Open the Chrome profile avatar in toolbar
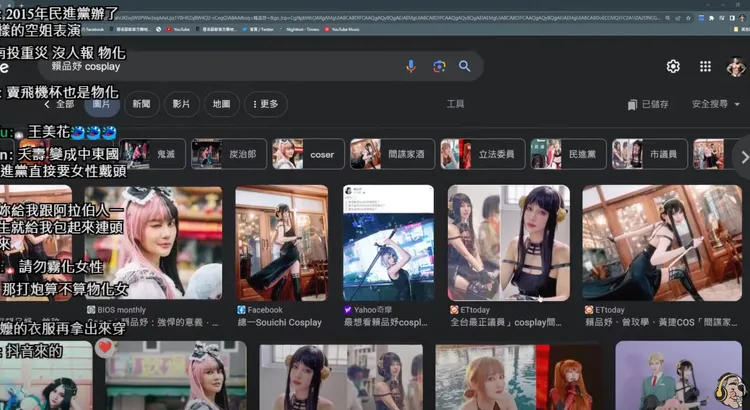750x410 pixels. [742, 18]
